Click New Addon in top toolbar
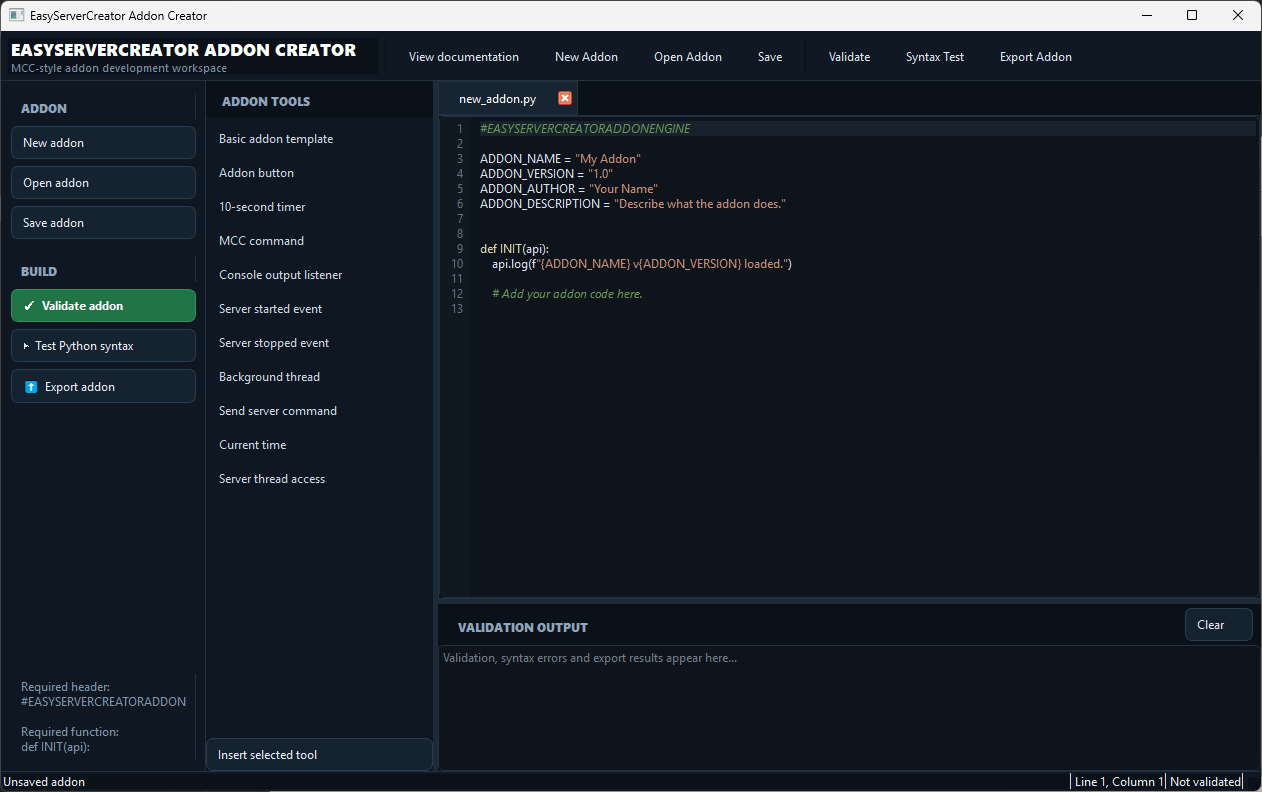1262x792 pixels. click(586, 57)
